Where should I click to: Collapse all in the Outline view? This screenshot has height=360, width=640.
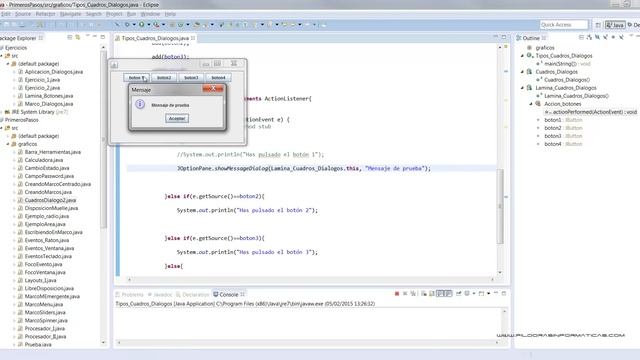coord(581,38)
